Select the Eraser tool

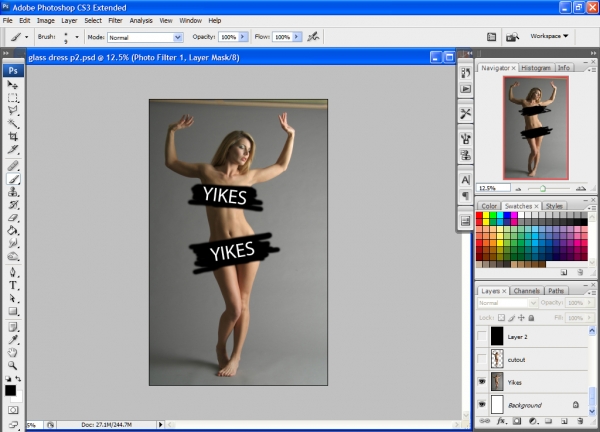click(13, 218)
